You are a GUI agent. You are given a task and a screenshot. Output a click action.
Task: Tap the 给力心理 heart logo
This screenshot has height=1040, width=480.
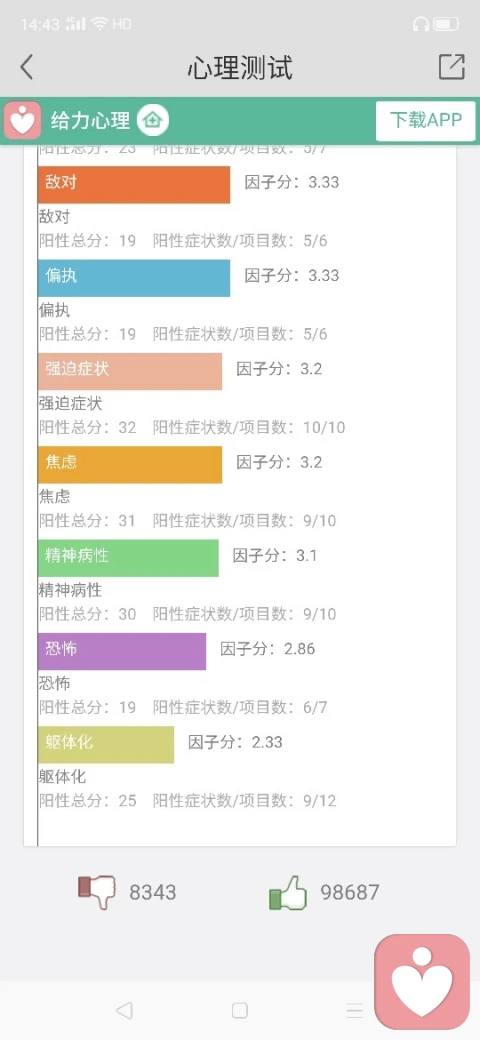tap(23, 121)
